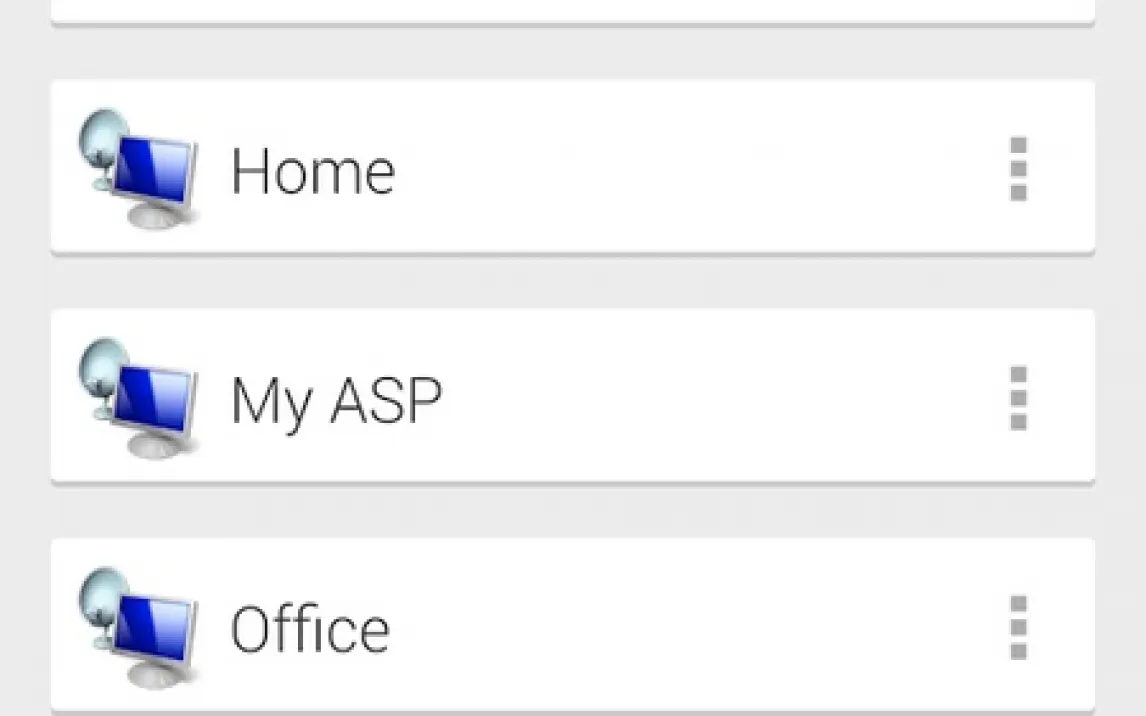Click the My ASP remote desktop icon

click(137, 397)
